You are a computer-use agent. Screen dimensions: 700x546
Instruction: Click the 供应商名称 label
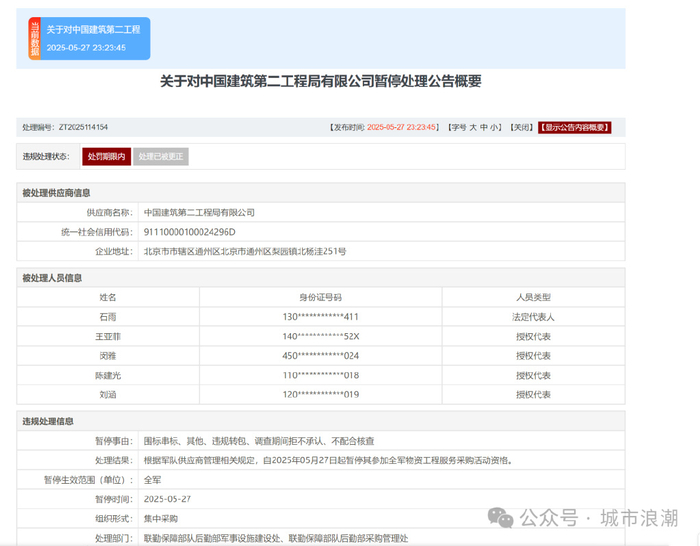109,213
